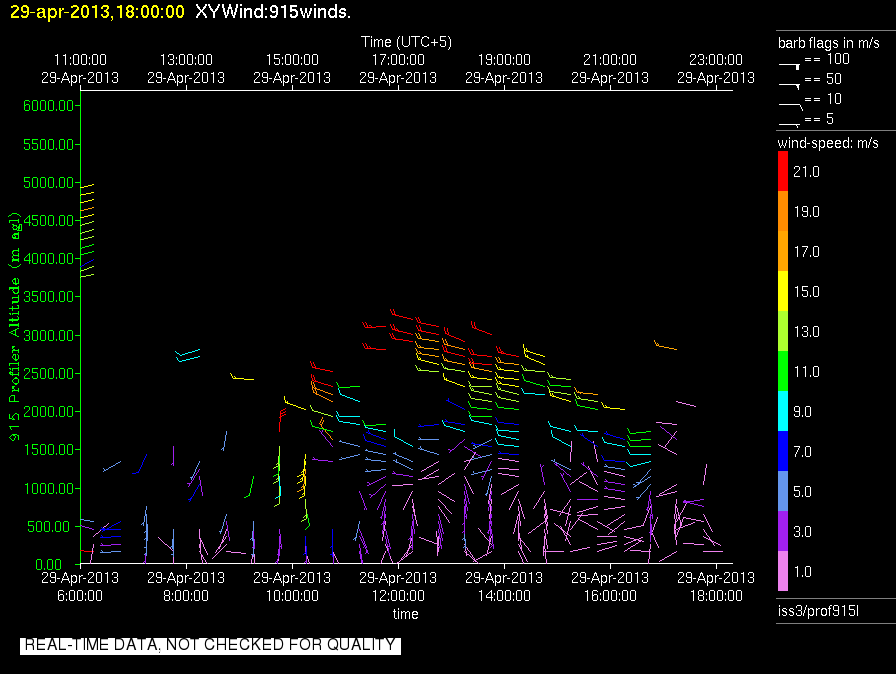The height and width of the screenshot is (674, 896).
Task: Click the timestamp 29-apr-2013,18:00:00 title
Action: (x=97, y=11)
